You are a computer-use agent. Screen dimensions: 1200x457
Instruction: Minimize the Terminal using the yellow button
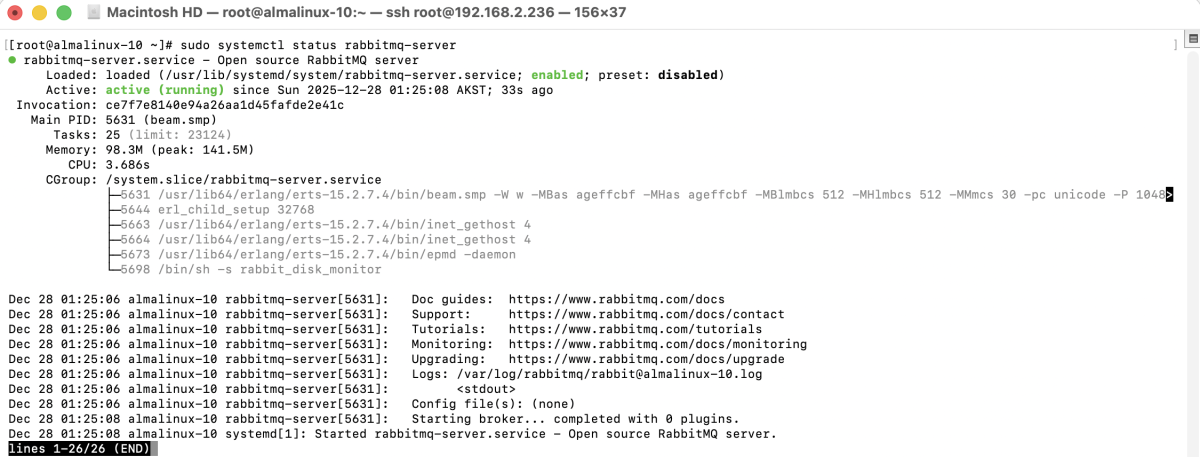(40, 13)
